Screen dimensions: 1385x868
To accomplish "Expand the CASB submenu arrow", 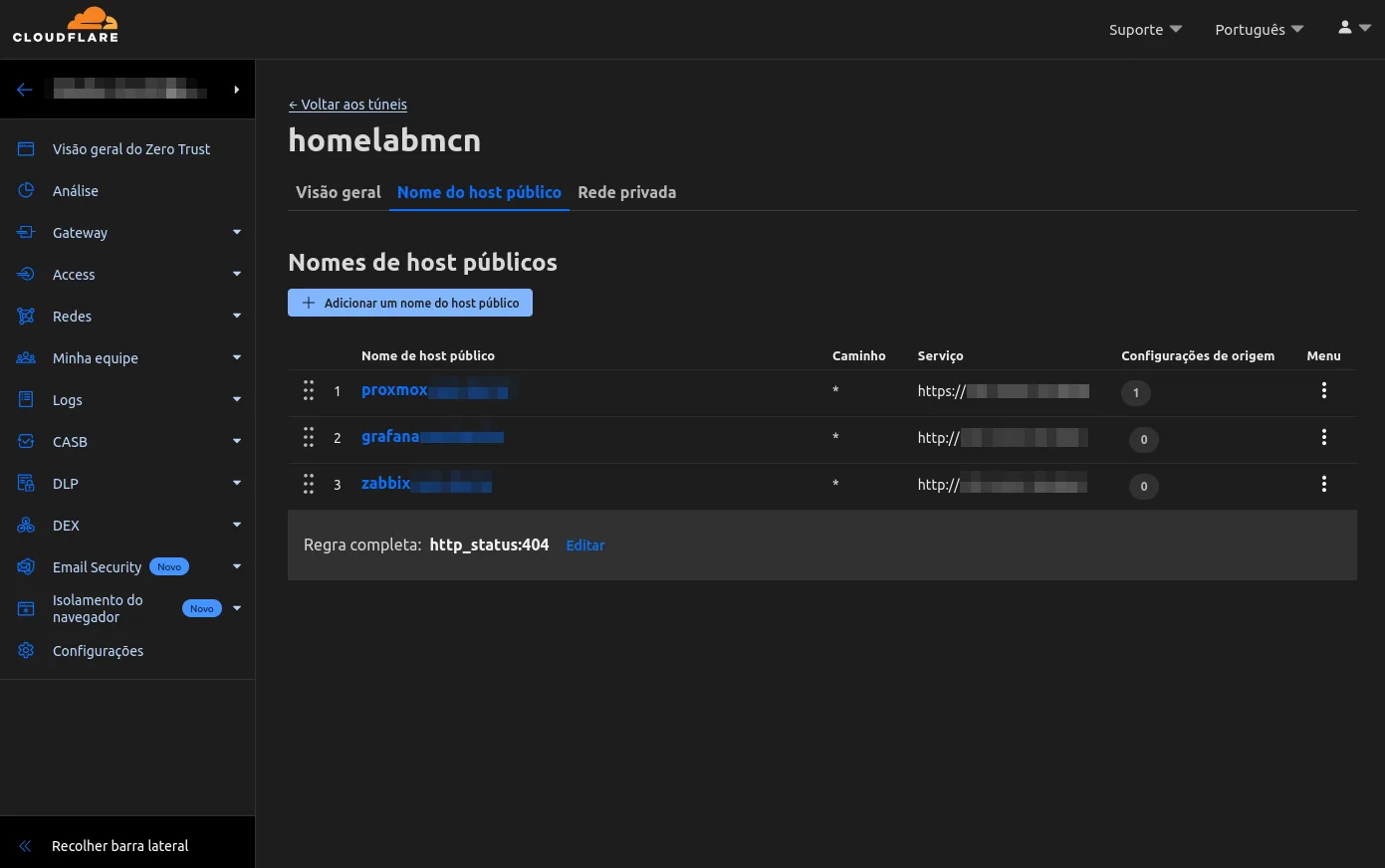I will click(237, 441).
